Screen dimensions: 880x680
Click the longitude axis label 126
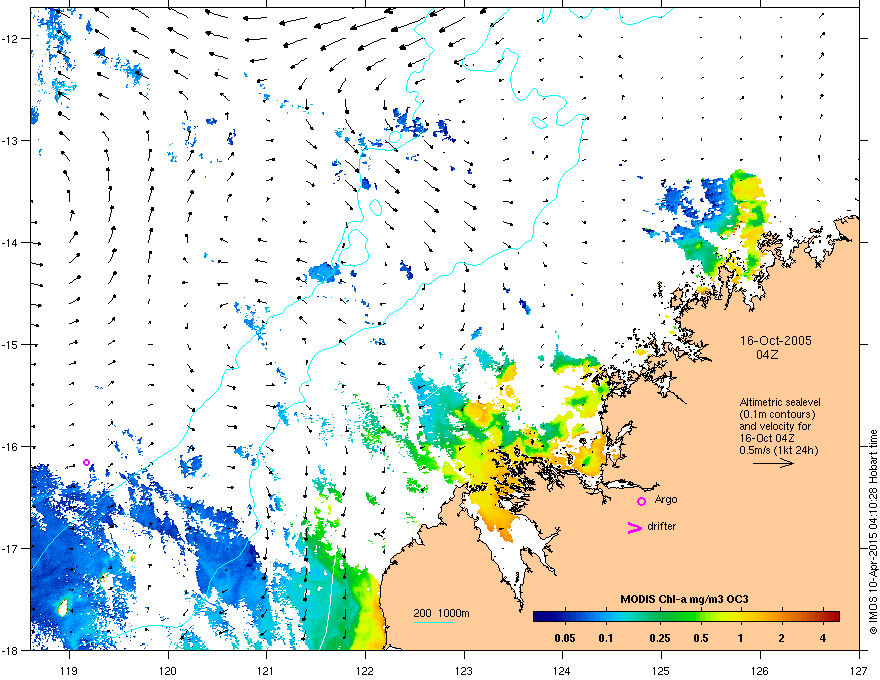point(760,670)
